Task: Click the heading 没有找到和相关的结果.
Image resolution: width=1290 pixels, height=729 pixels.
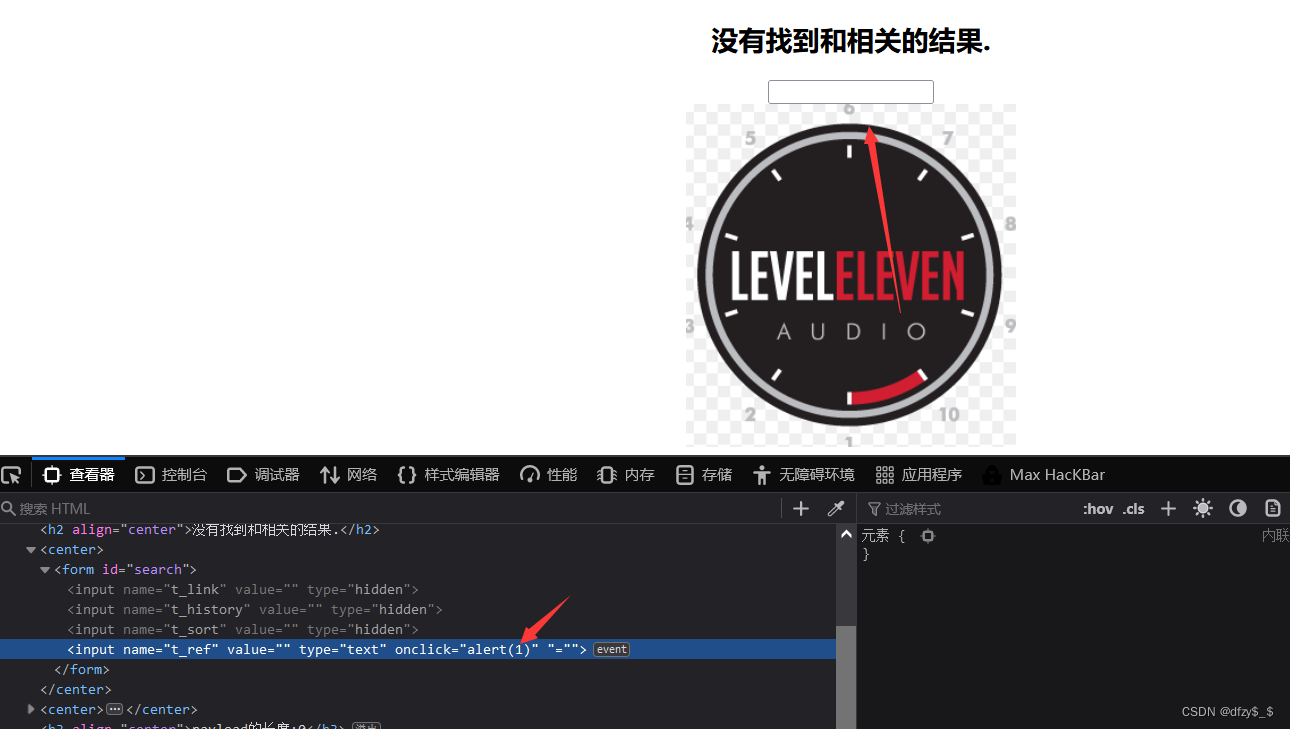Action: (x=850, y=41)
